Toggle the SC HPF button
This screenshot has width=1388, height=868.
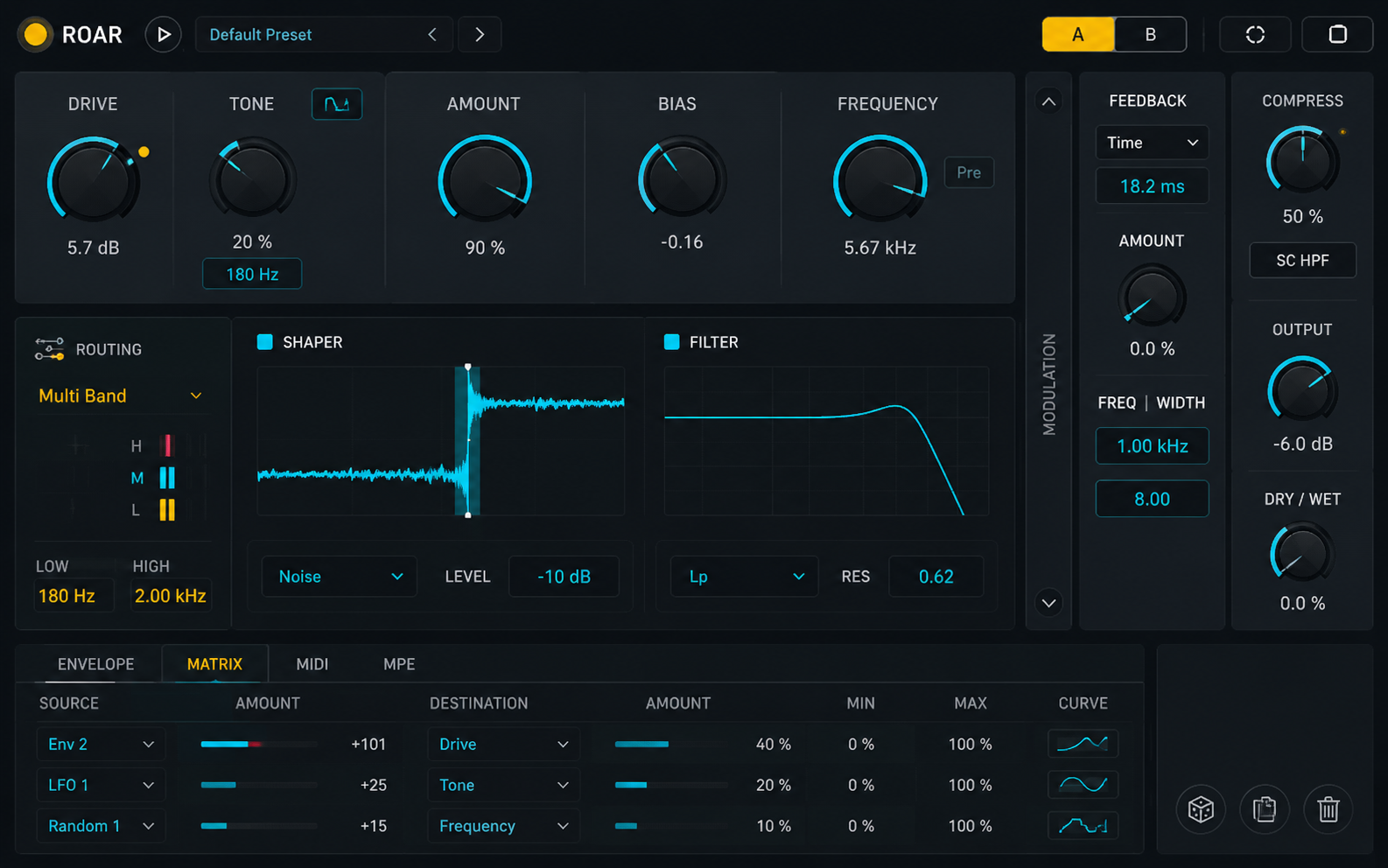coord(1302,260)
